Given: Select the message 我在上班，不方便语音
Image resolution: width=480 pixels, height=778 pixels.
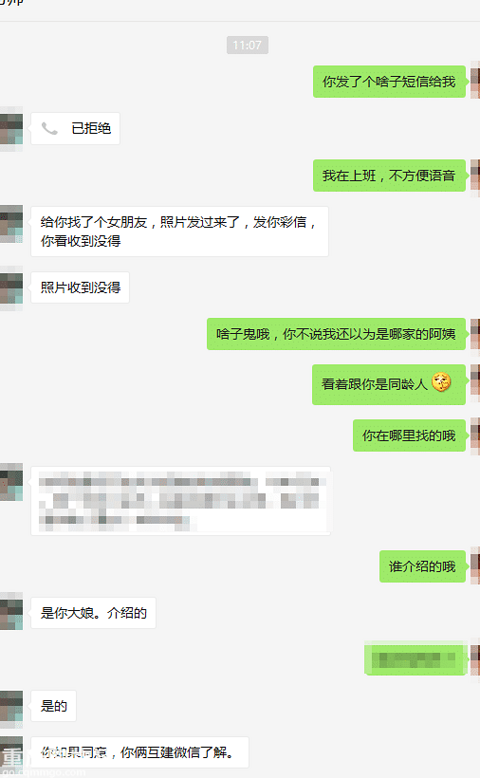Looking at the screenshot, I should (x=389, y=176).
